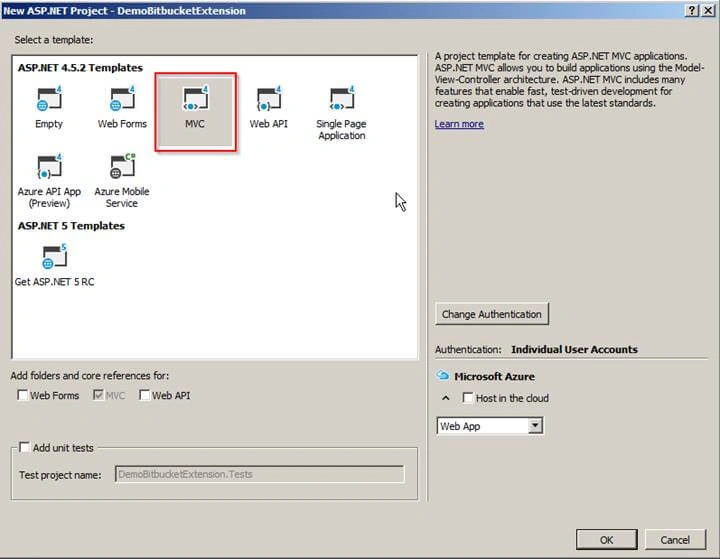
Task: Confirm with the OK button
Action: pos(607,540)
